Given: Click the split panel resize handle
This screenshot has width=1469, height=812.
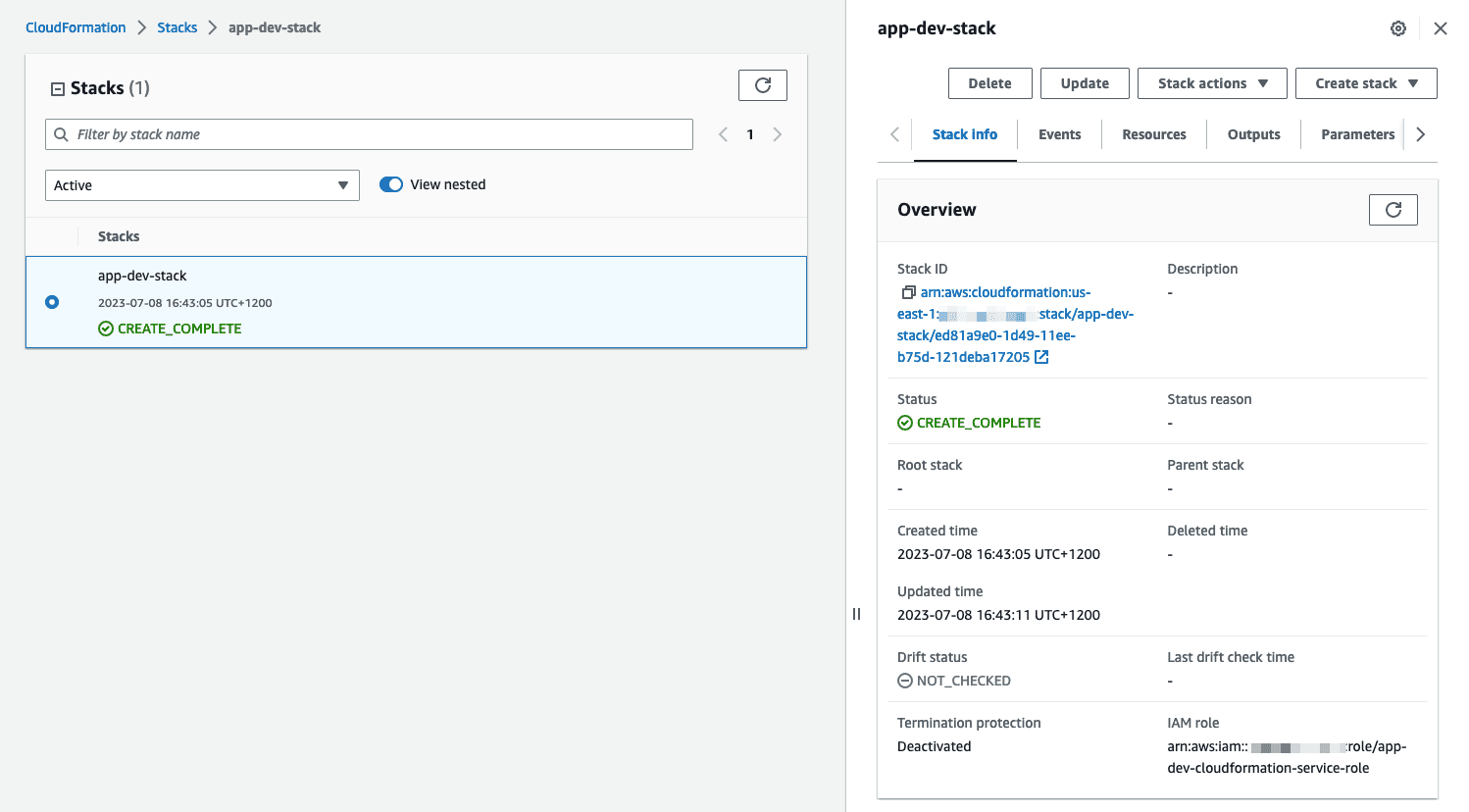Looking at the screenshot, I should (x=856, y=614).
